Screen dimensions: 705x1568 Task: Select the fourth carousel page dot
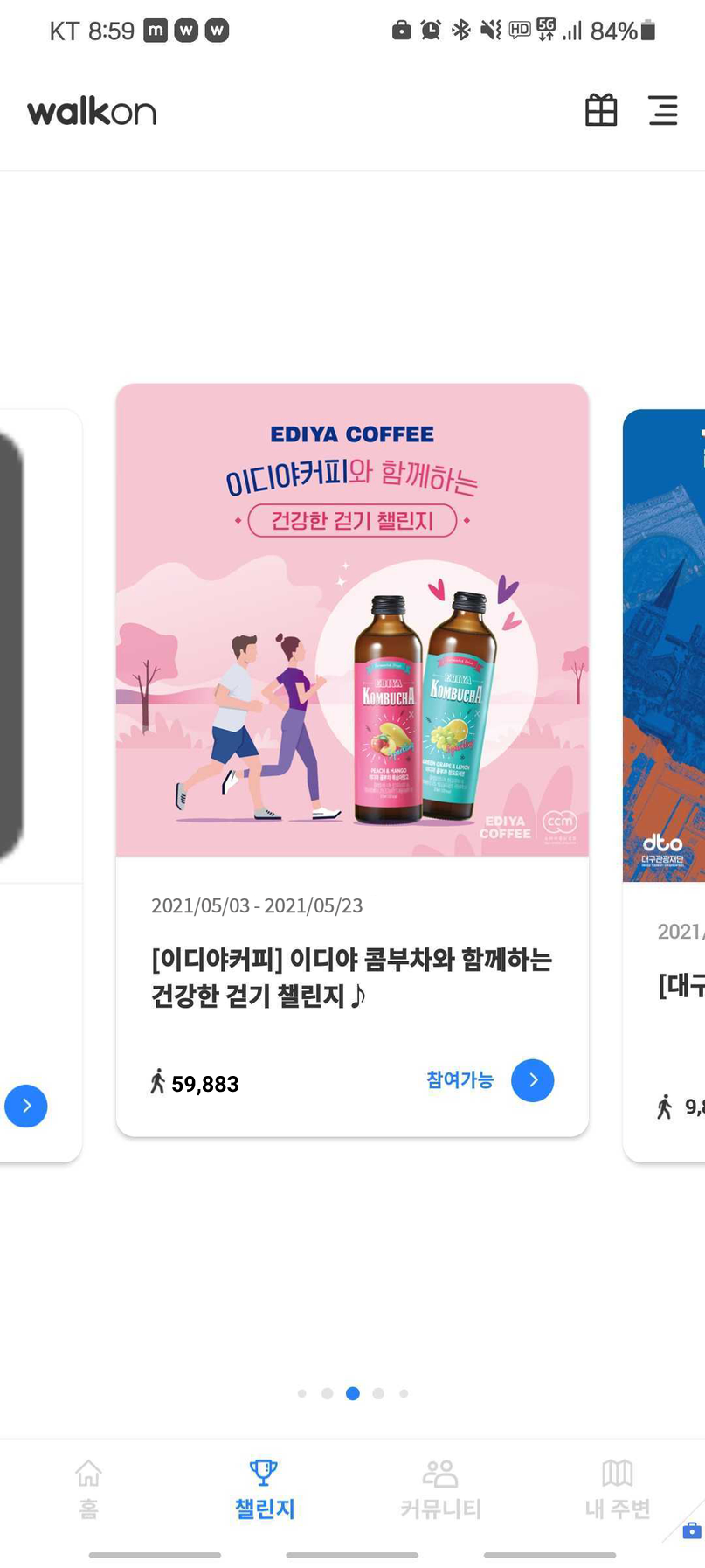click(378, 1393)
